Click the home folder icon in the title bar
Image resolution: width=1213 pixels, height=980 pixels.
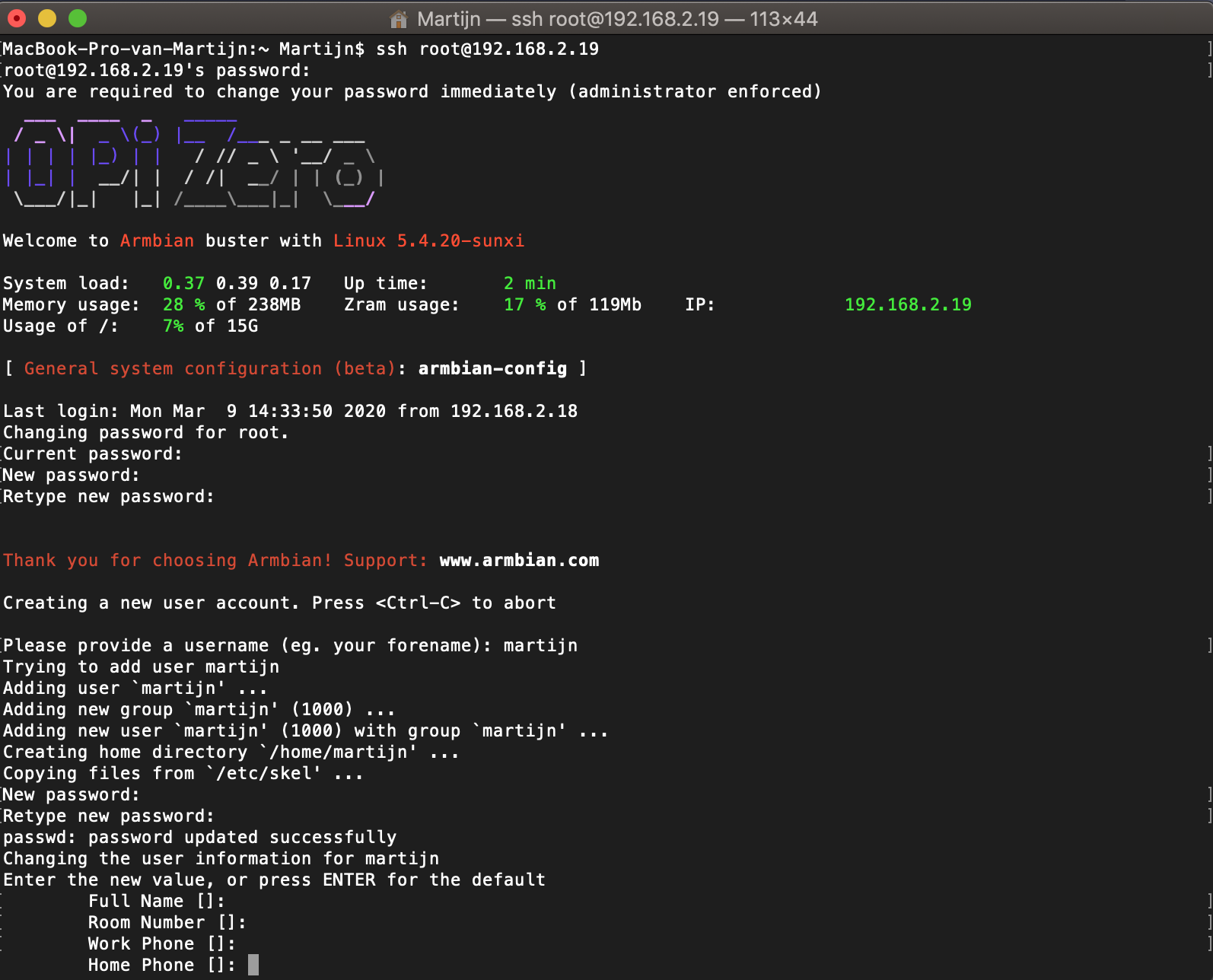398,19
